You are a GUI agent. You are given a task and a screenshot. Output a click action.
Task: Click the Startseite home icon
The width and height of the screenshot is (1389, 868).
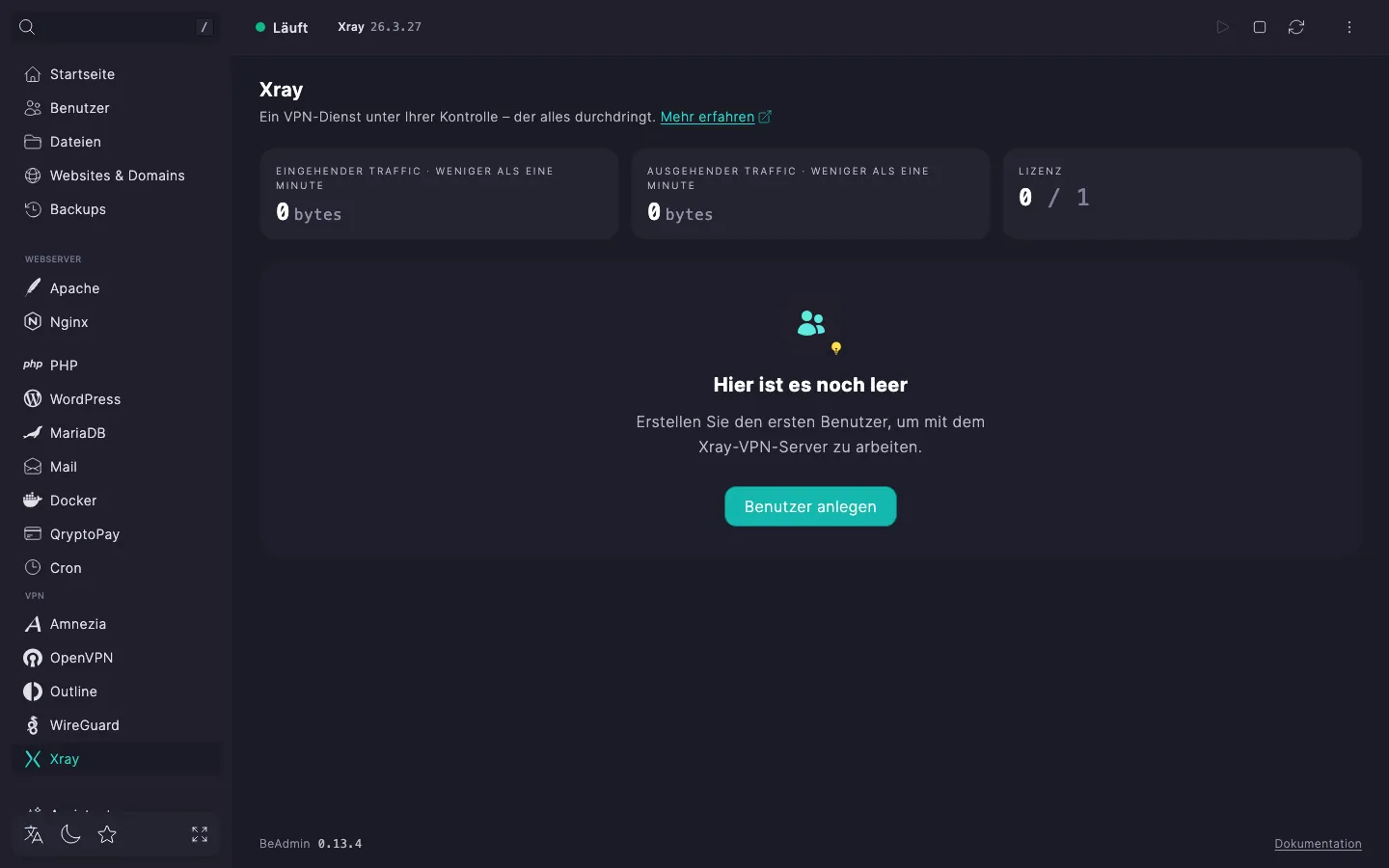[33, 74]
